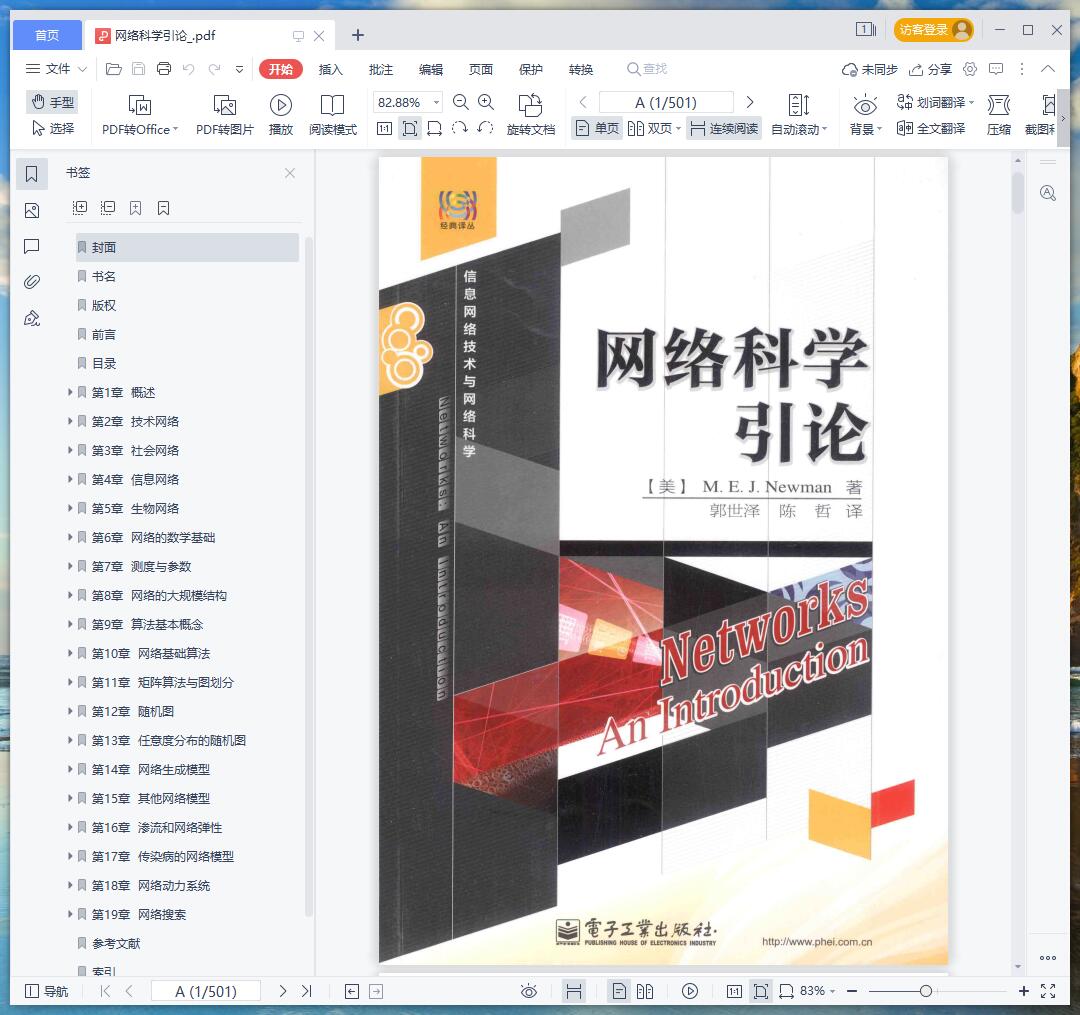The image size is (1080, 1015).
Task: Click the 查找 search box
Action: 647,69
